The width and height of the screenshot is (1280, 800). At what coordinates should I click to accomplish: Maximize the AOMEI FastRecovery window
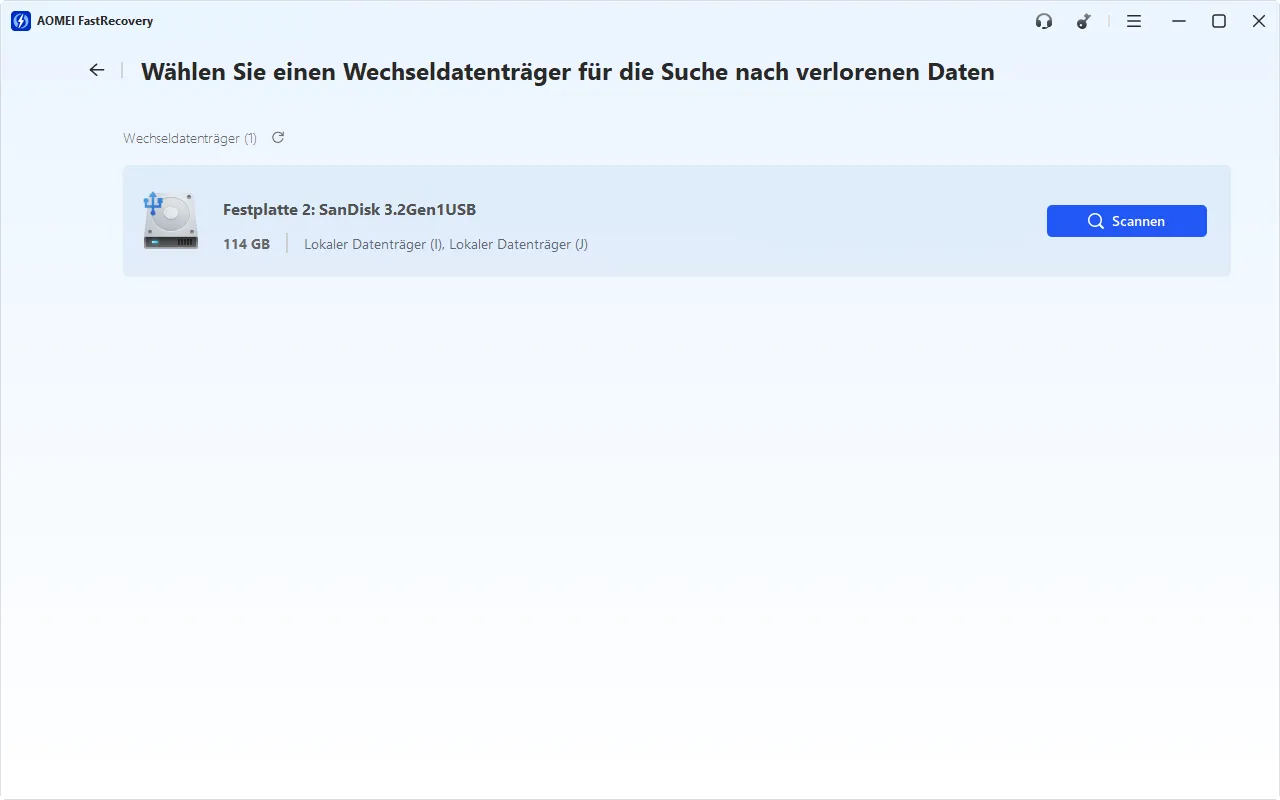1219,21
